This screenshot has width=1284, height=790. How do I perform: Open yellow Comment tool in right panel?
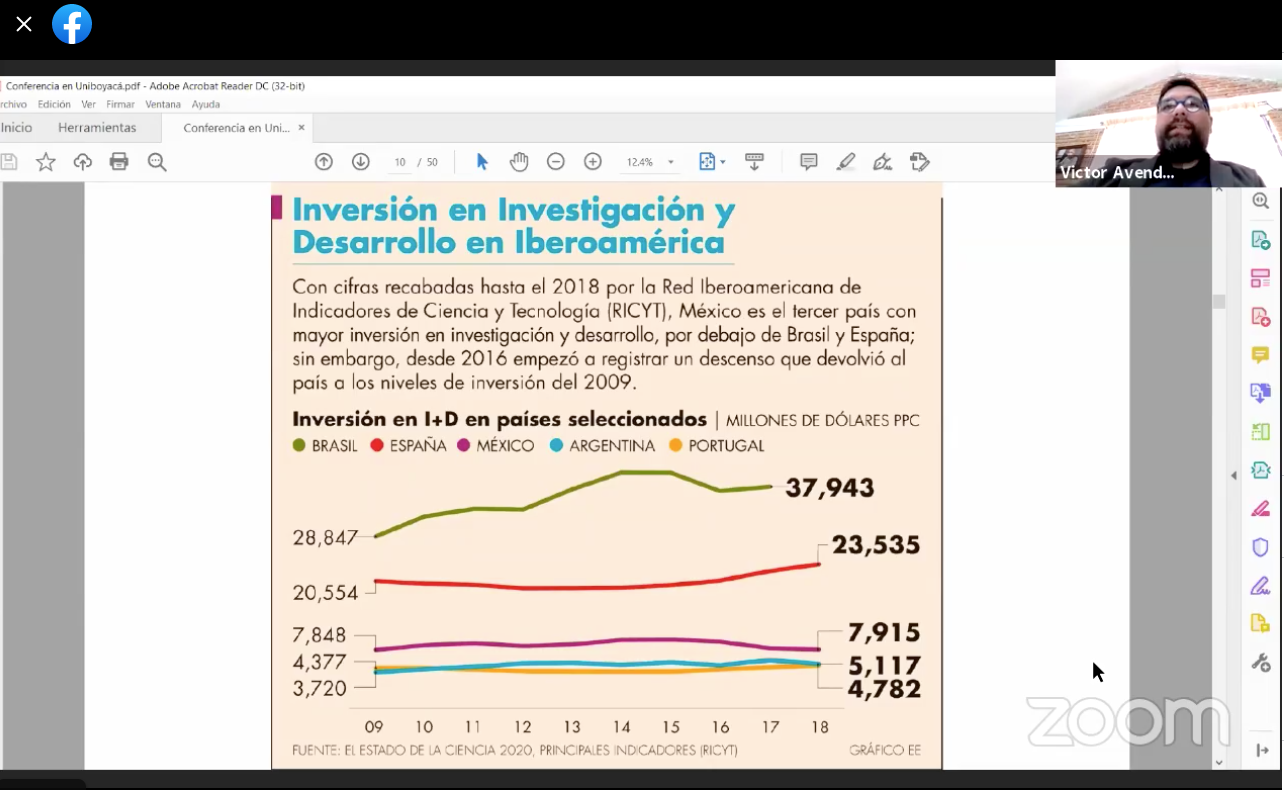(x=1261, y=356)
